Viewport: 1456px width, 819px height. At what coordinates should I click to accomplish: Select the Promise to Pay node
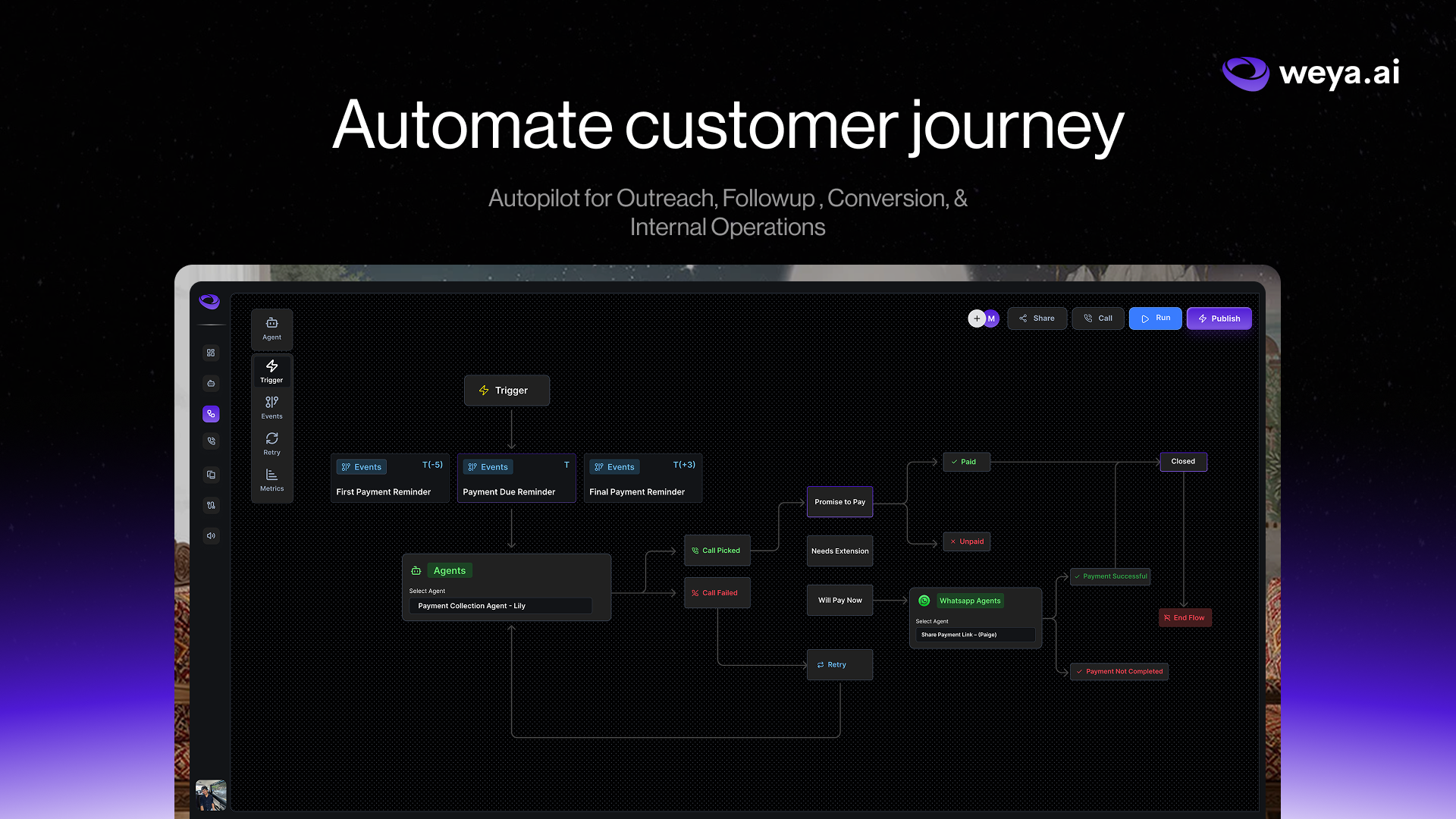839,502
